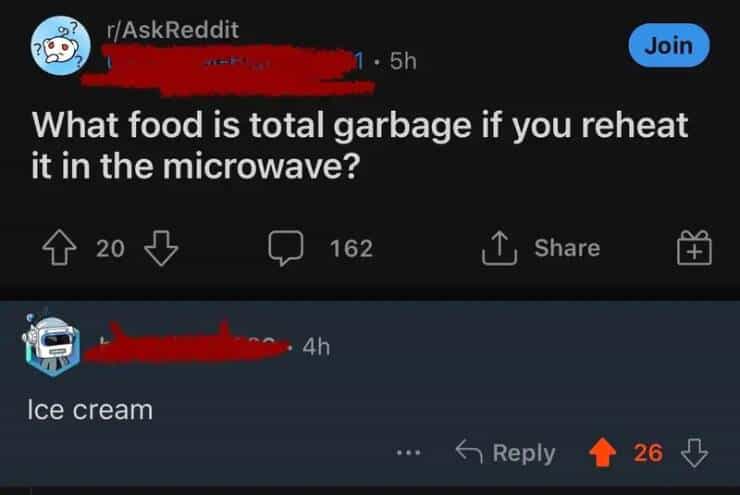Upvote the AskReddit post
This screenshot has height=495, width=740.
pyautogui.click(x=59, y=247)
